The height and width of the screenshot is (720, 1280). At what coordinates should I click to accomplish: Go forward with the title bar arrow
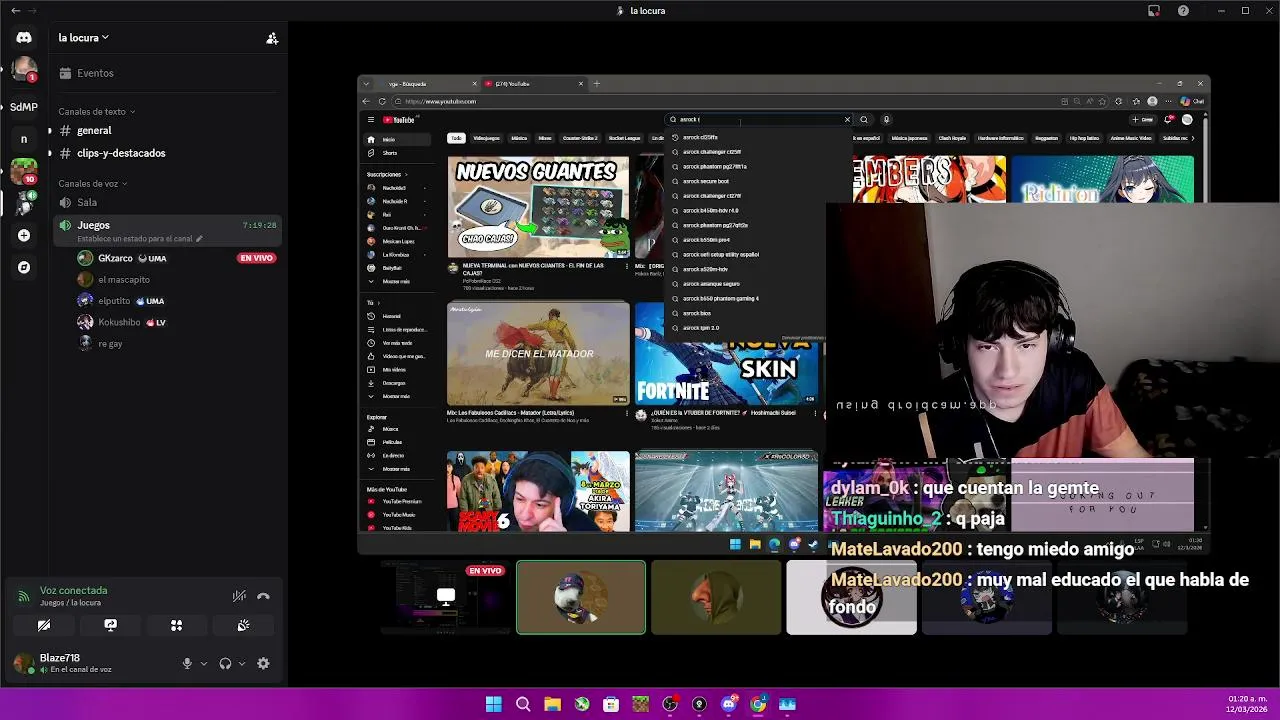(x=33, y=10)
